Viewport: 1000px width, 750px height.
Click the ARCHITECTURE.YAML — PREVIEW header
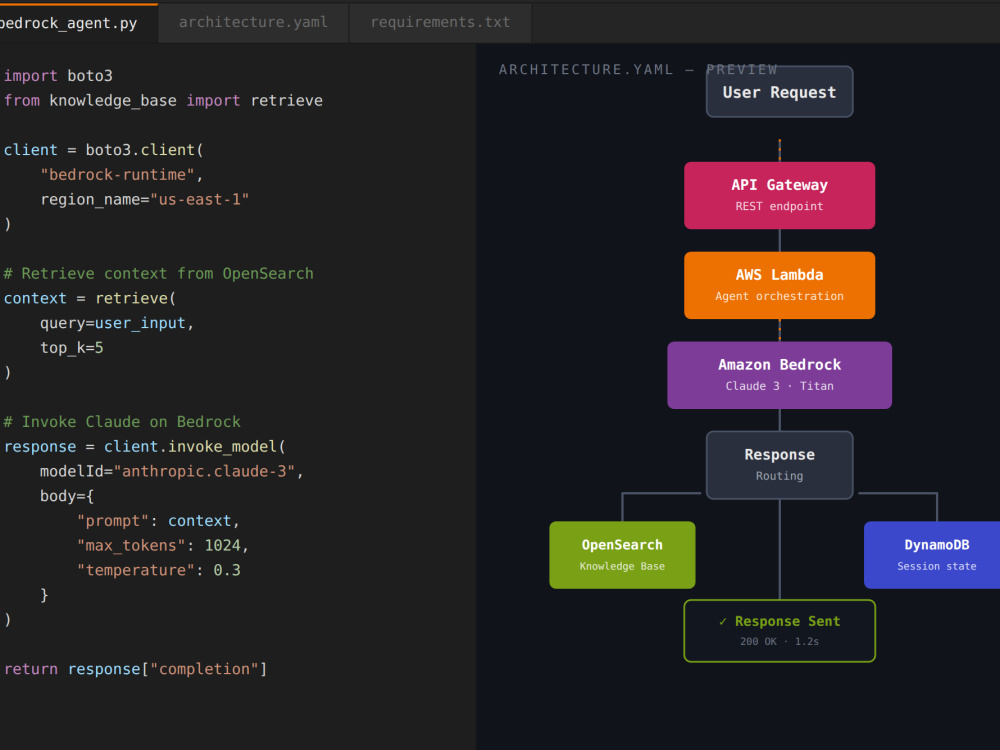(x=638, y=70)
